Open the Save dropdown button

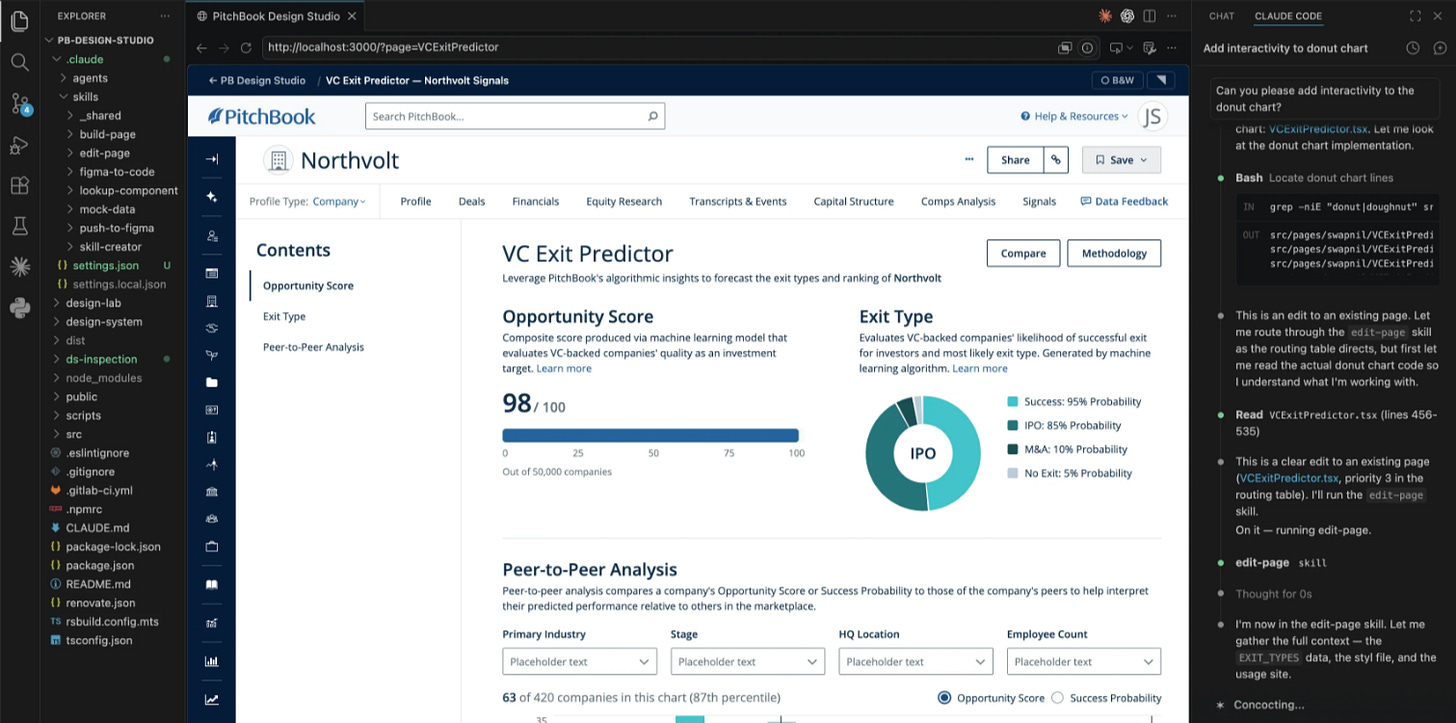1123,160
